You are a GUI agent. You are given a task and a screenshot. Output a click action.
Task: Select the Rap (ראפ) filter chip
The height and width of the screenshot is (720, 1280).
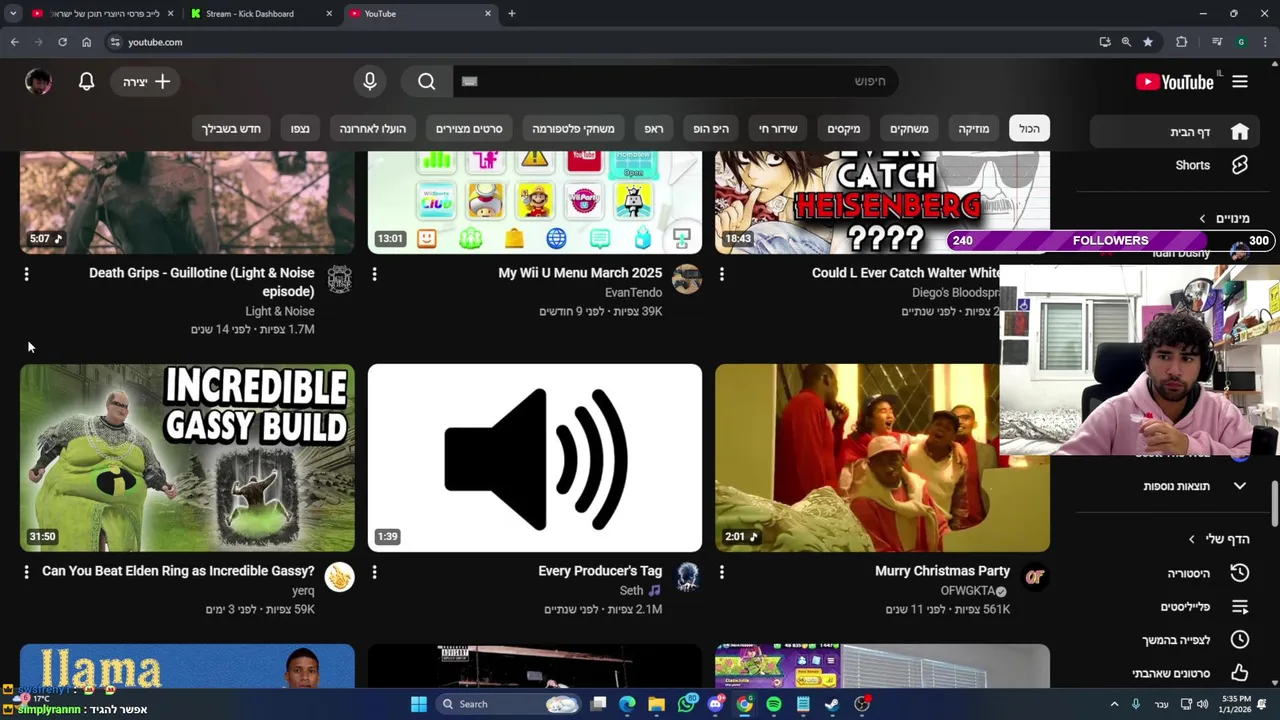coord(654,128)
